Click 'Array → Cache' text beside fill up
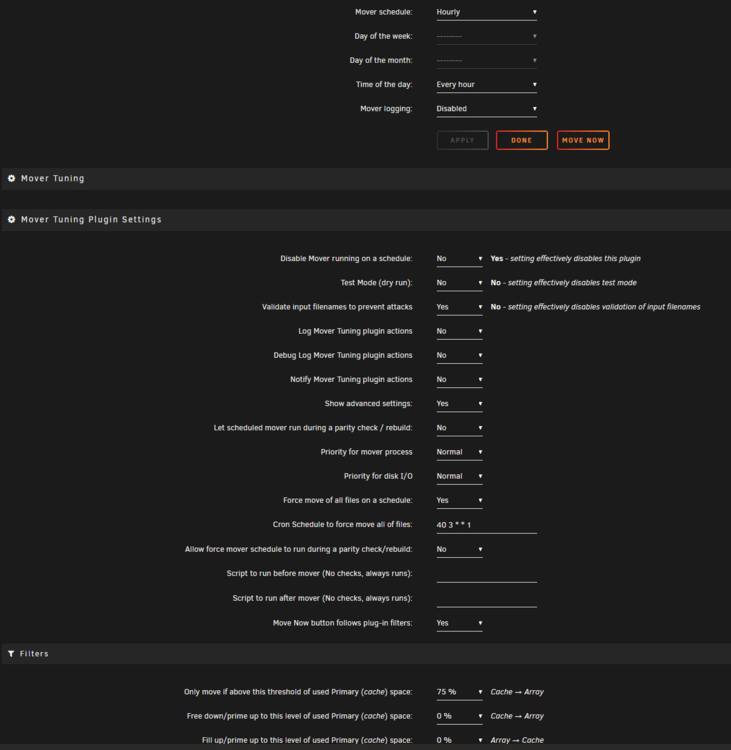 [517, 740]
